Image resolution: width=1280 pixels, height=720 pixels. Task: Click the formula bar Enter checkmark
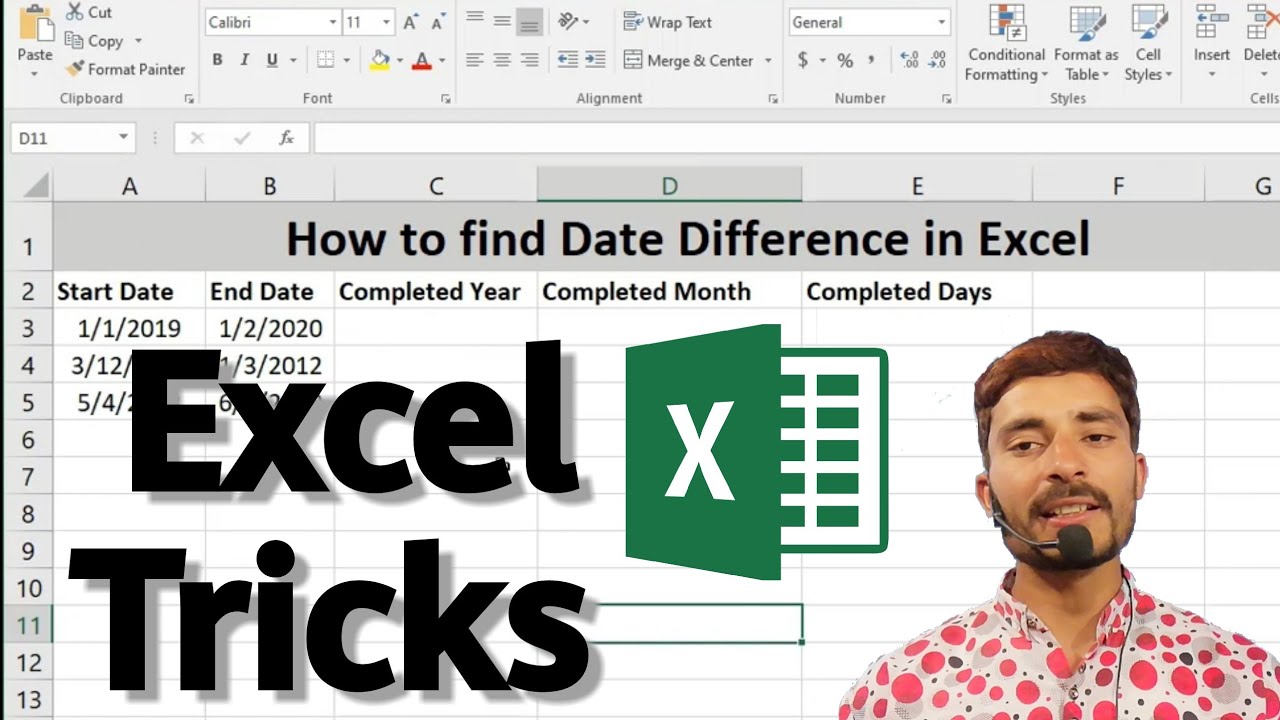click(x=242, y=138)
